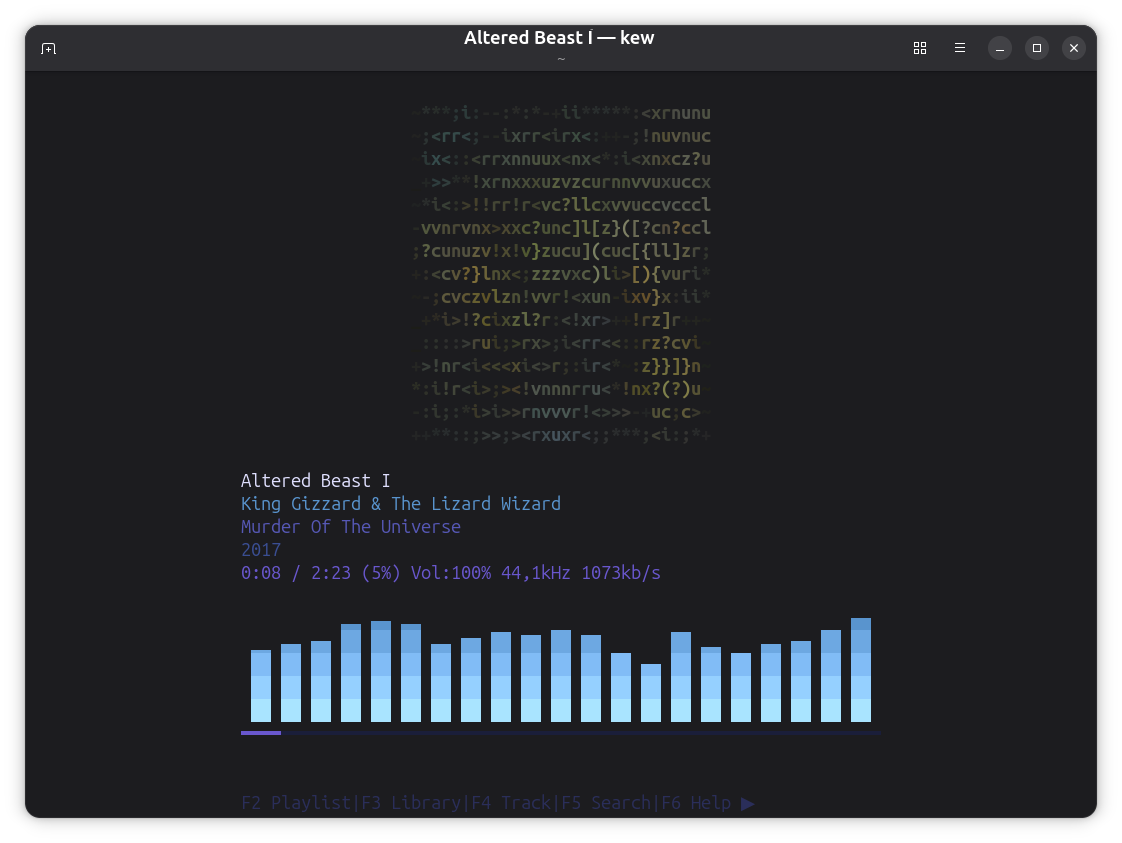The width and height of the screenshot is (1122, 843).
Task: Click the ASCII album cover art
Action: 561,273
